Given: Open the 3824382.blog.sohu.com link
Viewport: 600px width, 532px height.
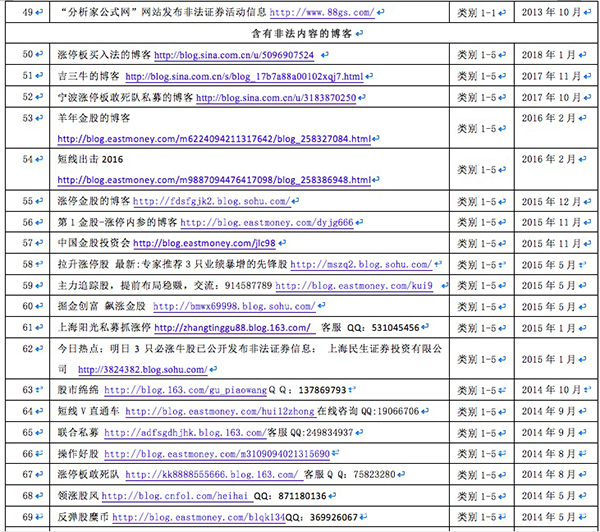Looking at the screenshot, I should tap(143, 370).
